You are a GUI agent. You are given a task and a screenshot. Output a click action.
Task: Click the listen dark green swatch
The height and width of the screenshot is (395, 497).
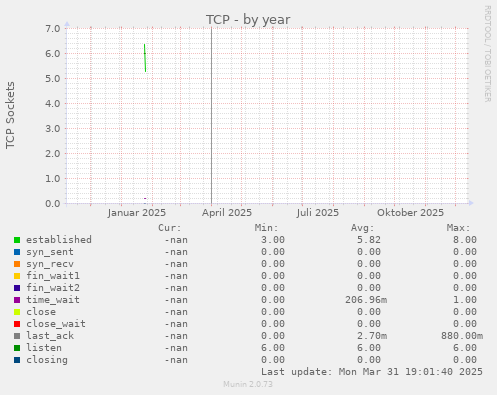click(x=17, y=348)
